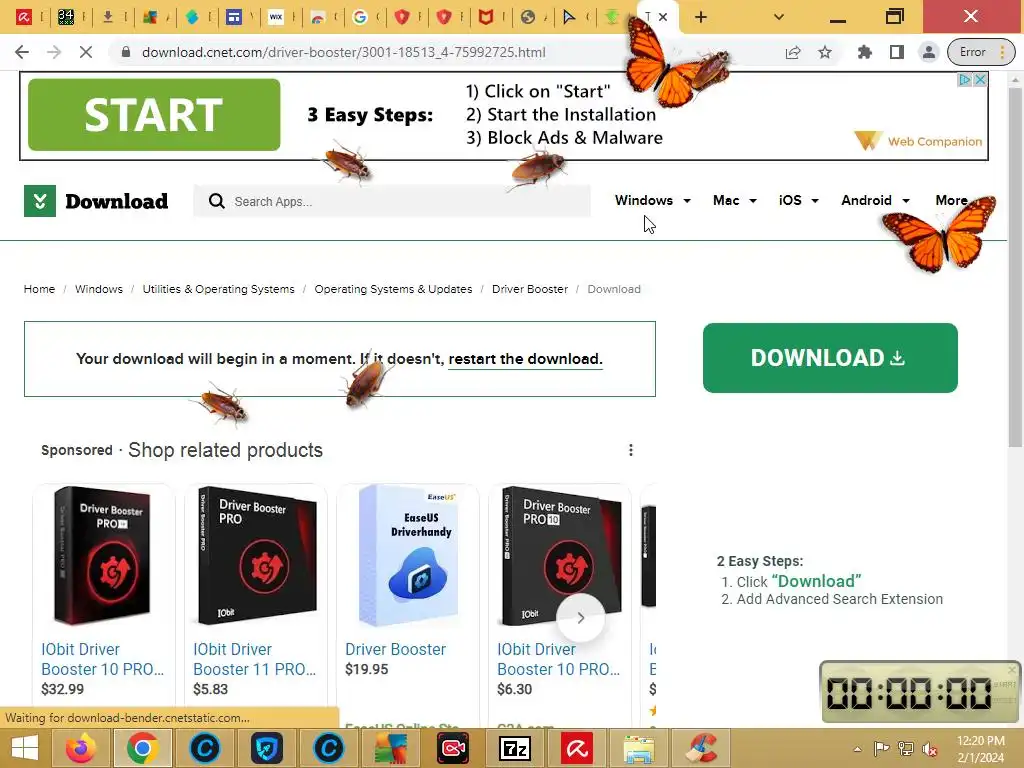1024x768 pixels.
Task: Open the Chrome extensions puzzle icon
Action: point(865,52)
